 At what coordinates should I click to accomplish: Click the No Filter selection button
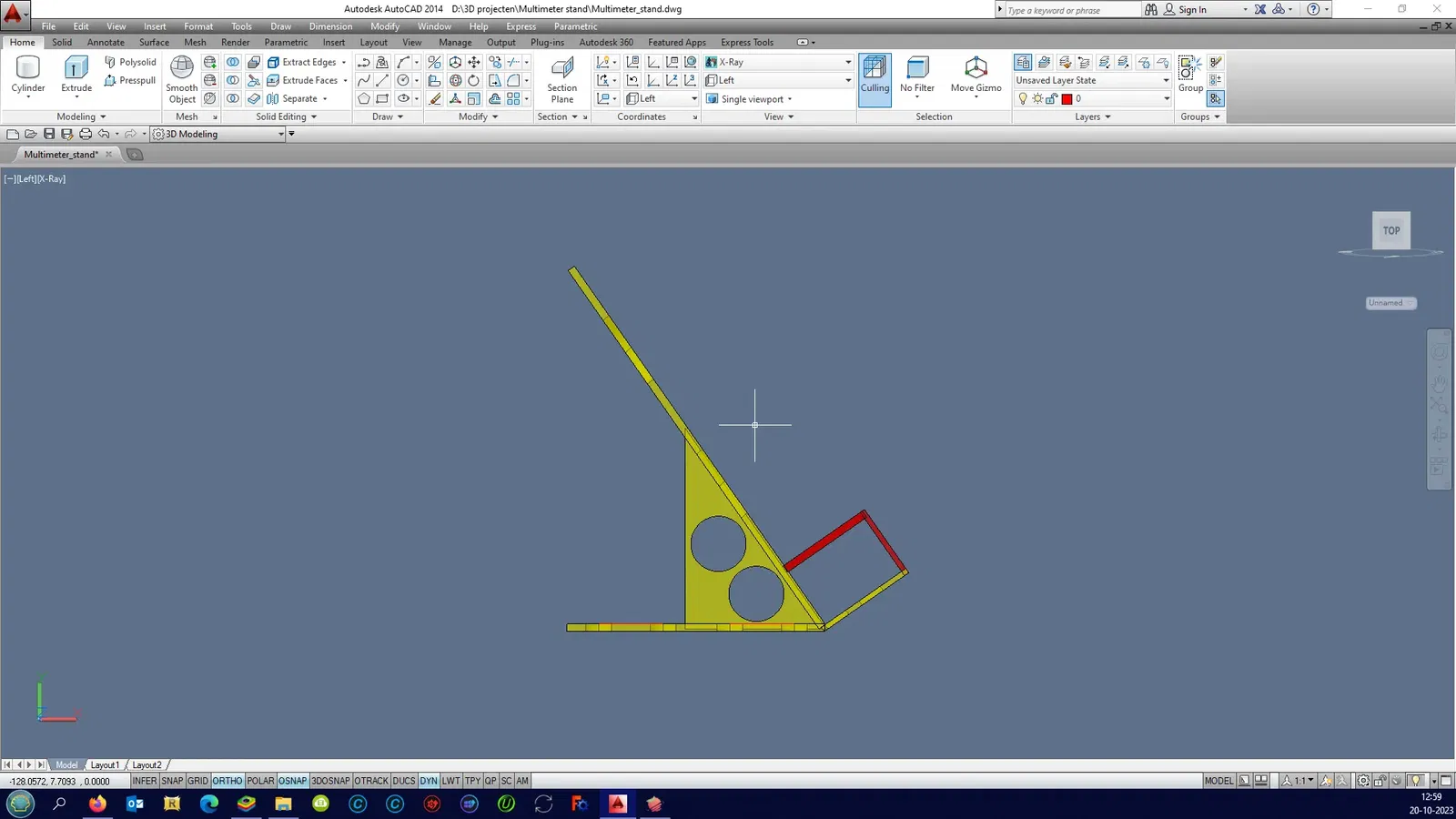pos(917,76)
